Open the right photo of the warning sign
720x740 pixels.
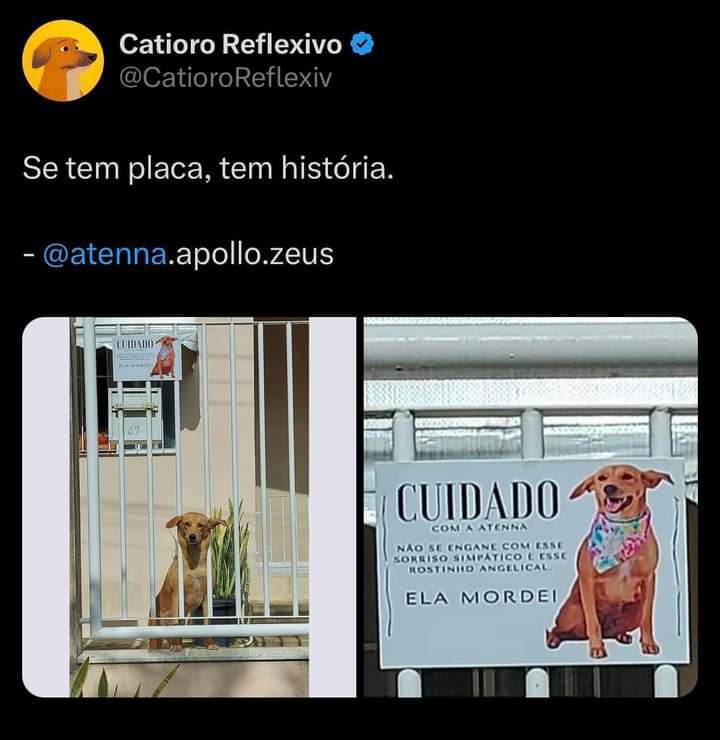point(531,507)
